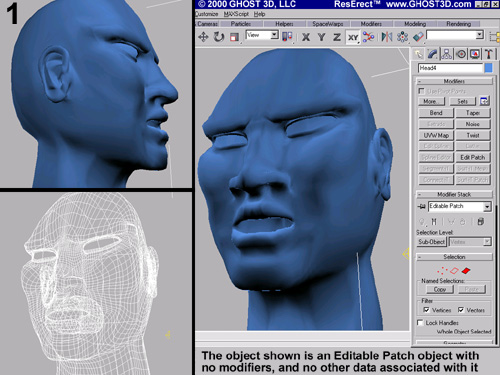Enable the Lock Handles checkbox
The width and height of the screenshot is (500, 375).
(420, 323)
